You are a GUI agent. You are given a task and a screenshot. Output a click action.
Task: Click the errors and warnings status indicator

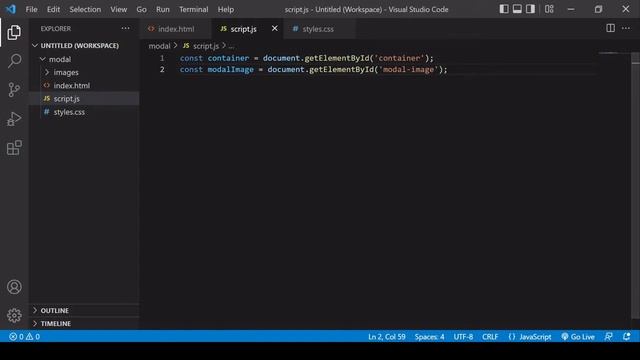pyautogui.click(x=24, y=337)
